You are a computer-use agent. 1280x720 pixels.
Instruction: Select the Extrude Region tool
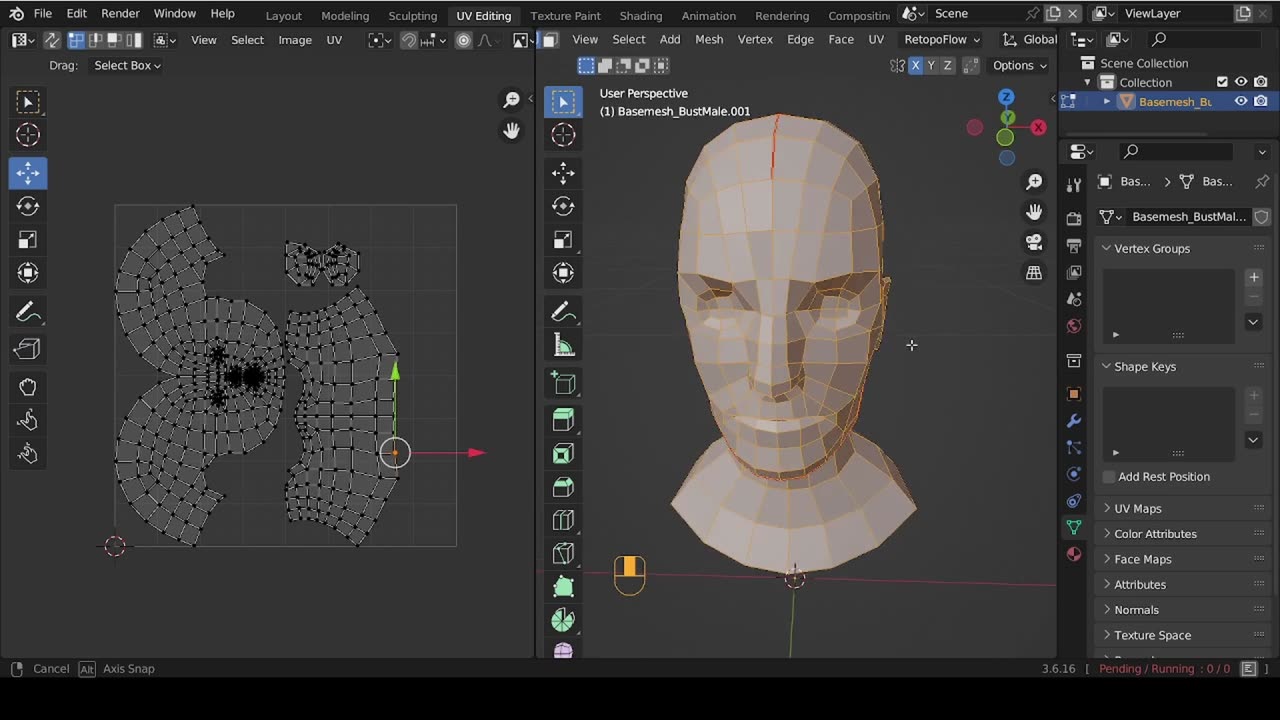click(x=563, y=421)
